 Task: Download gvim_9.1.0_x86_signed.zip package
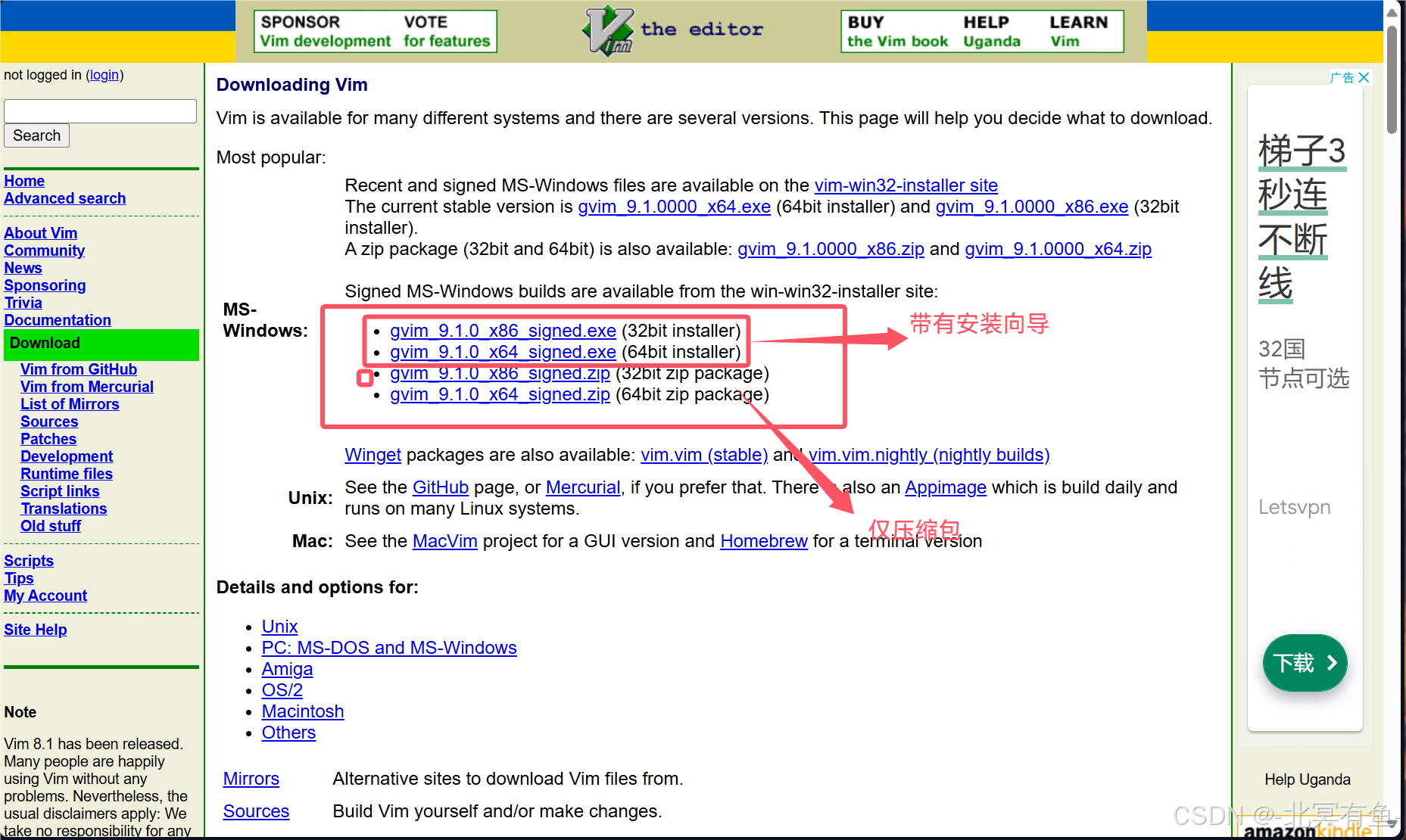(500, 374)
